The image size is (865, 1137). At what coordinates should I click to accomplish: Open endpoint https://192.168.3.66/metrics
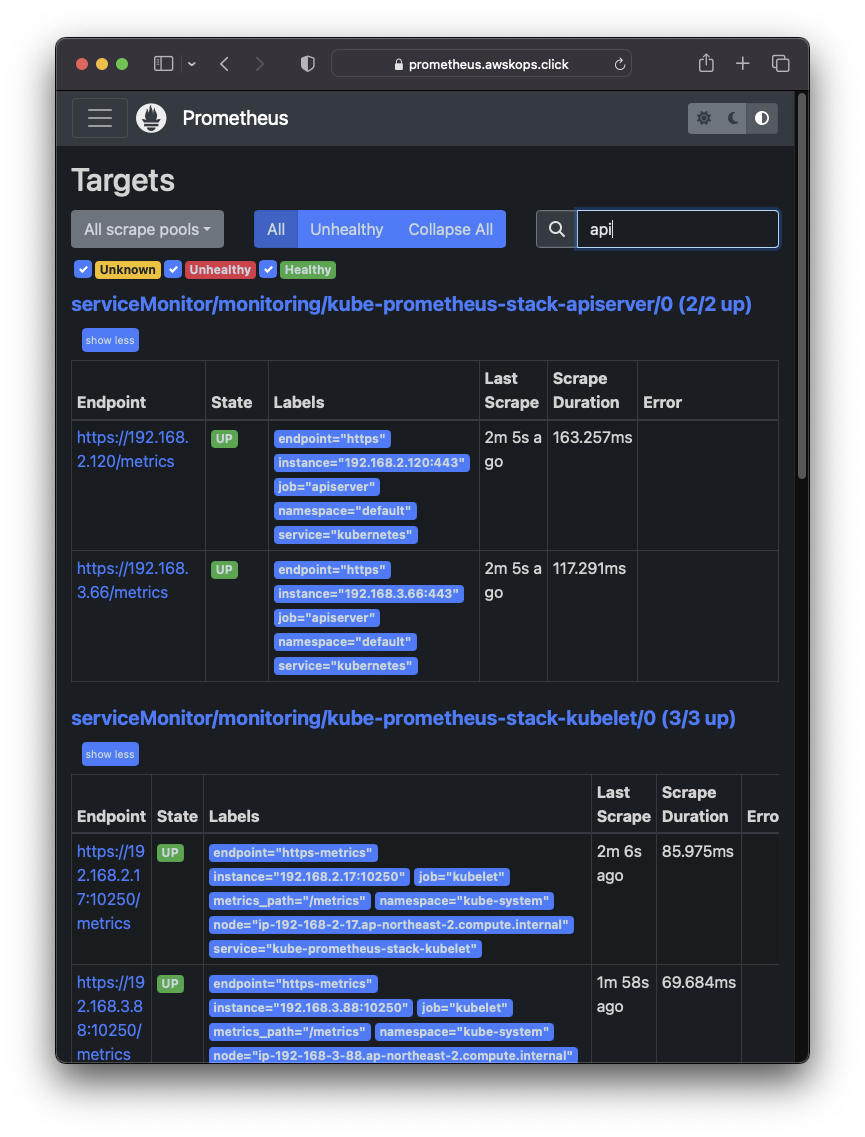(133, 580)
